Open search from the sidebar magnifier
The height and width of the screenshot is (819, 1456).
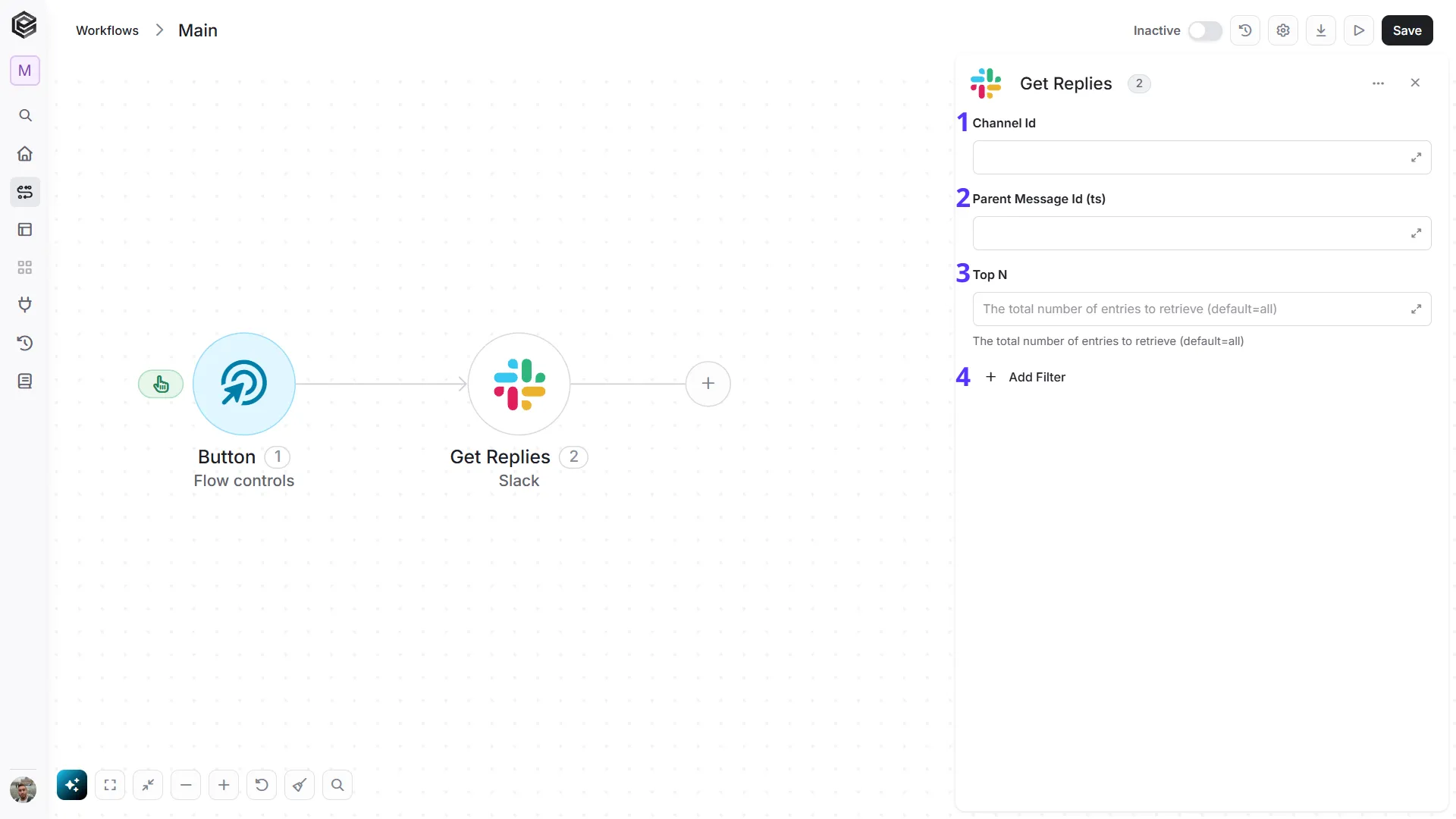coord(25,115)
